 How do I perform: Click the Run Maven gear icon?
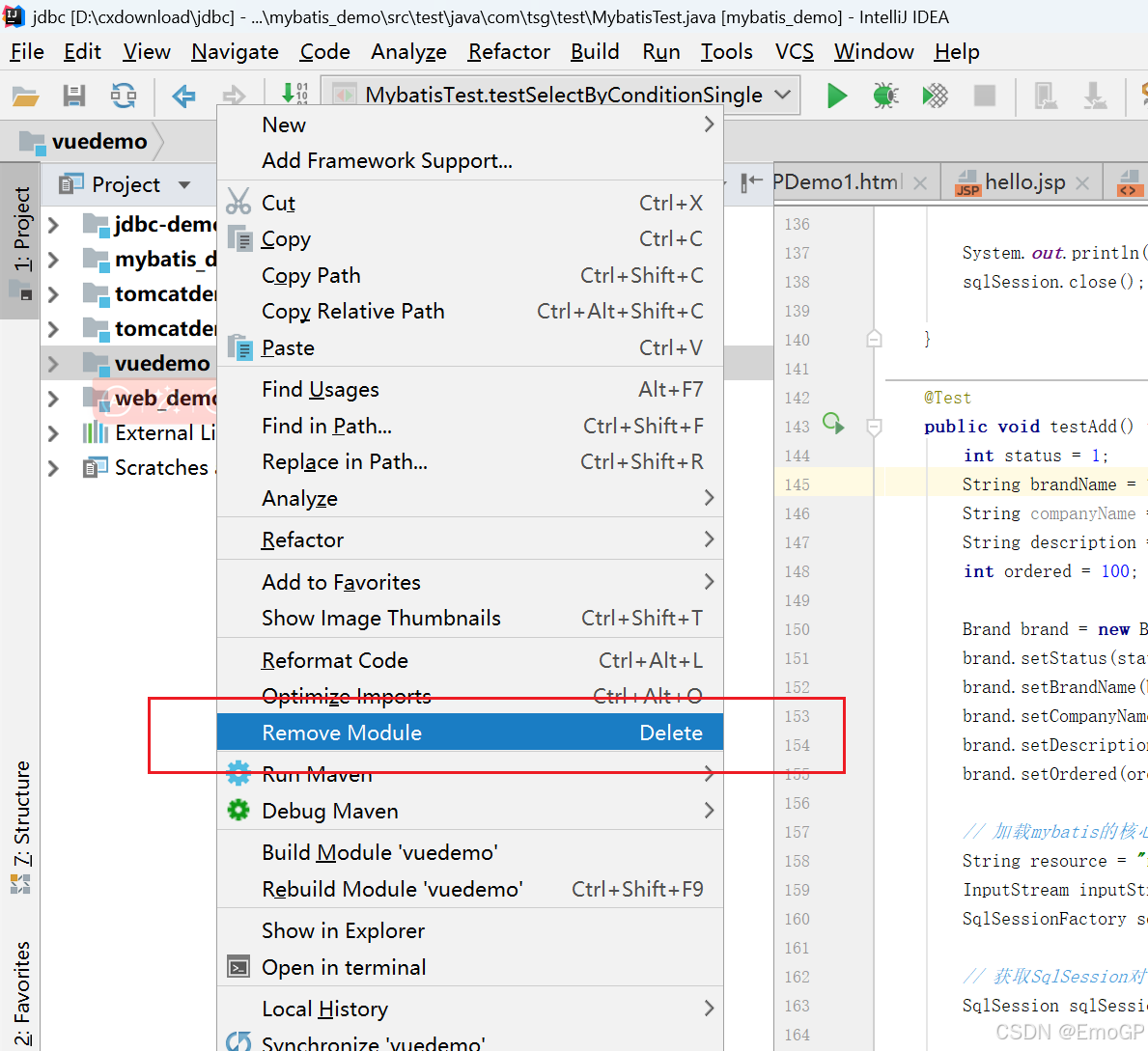(238, 773)
